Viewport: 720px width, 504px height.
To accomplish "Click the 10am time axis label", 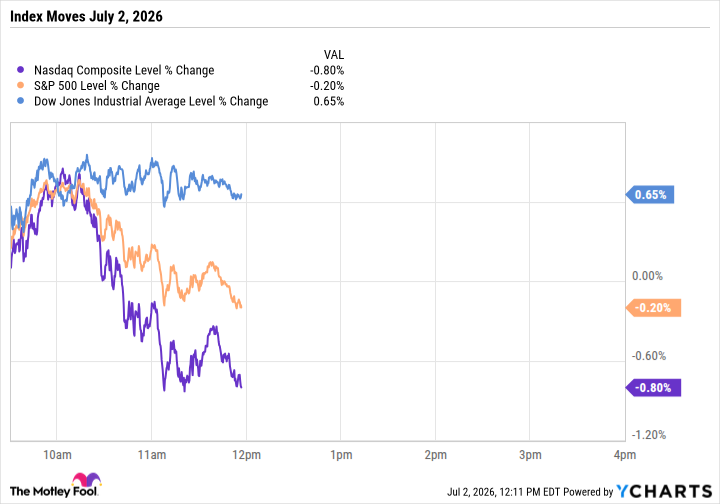I will point(57,455).
